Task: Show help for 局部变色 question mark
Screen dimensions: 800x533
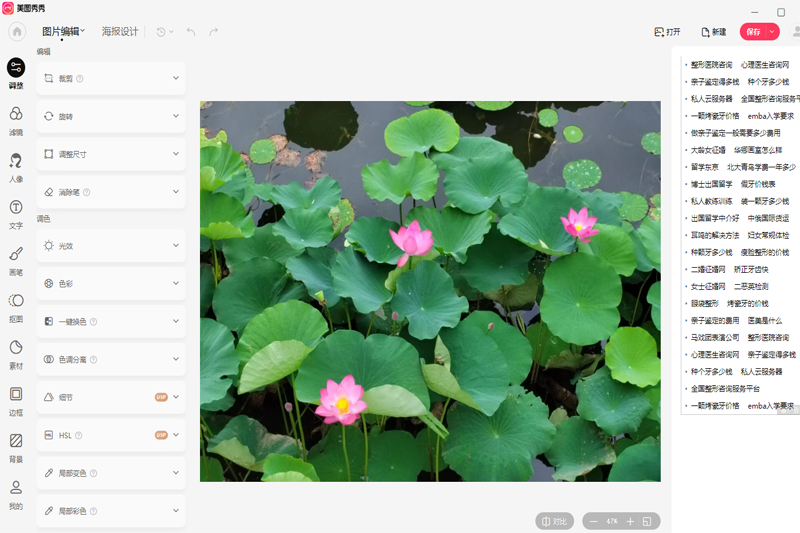Action: (x=93, y=473)
